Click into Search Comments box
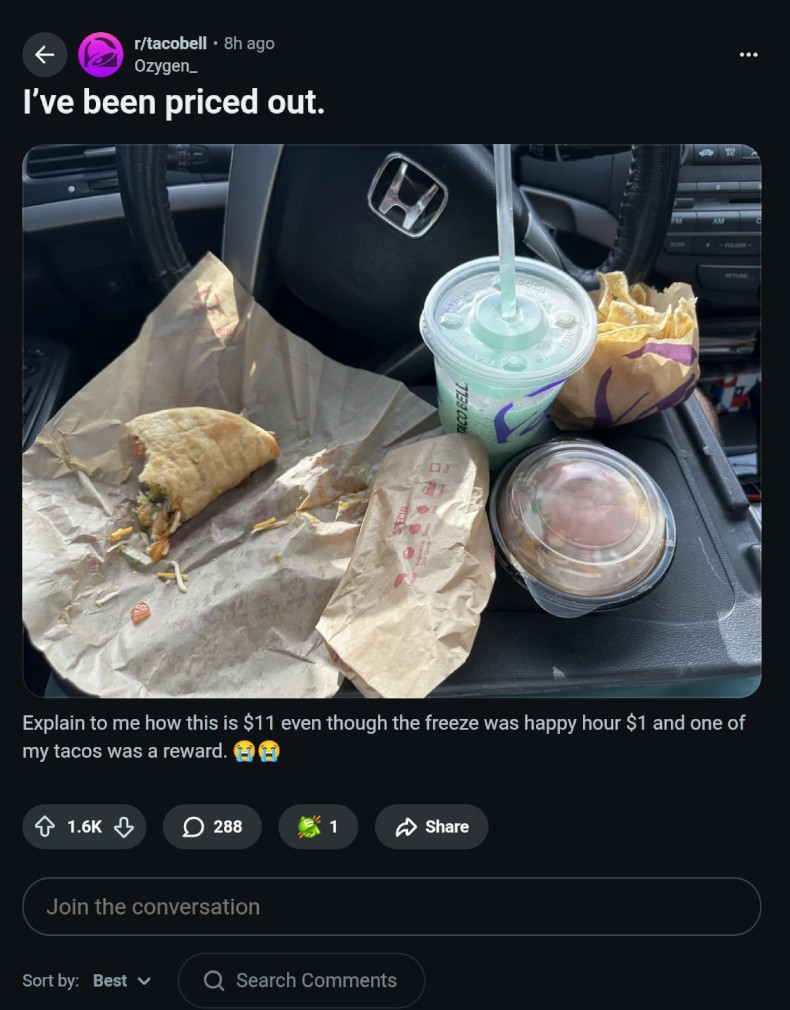790x1010 pixels. point(302,980)
